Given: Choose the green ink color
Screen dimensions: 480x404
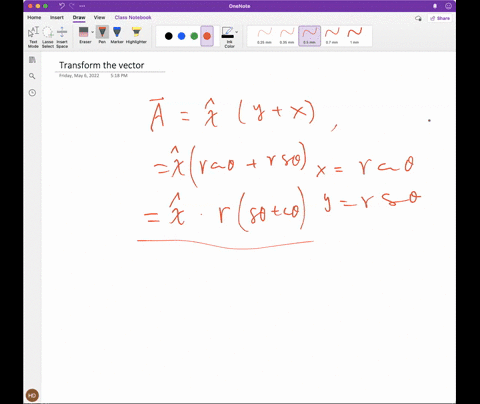Looking at the screenshot, I should coord(194,36).
